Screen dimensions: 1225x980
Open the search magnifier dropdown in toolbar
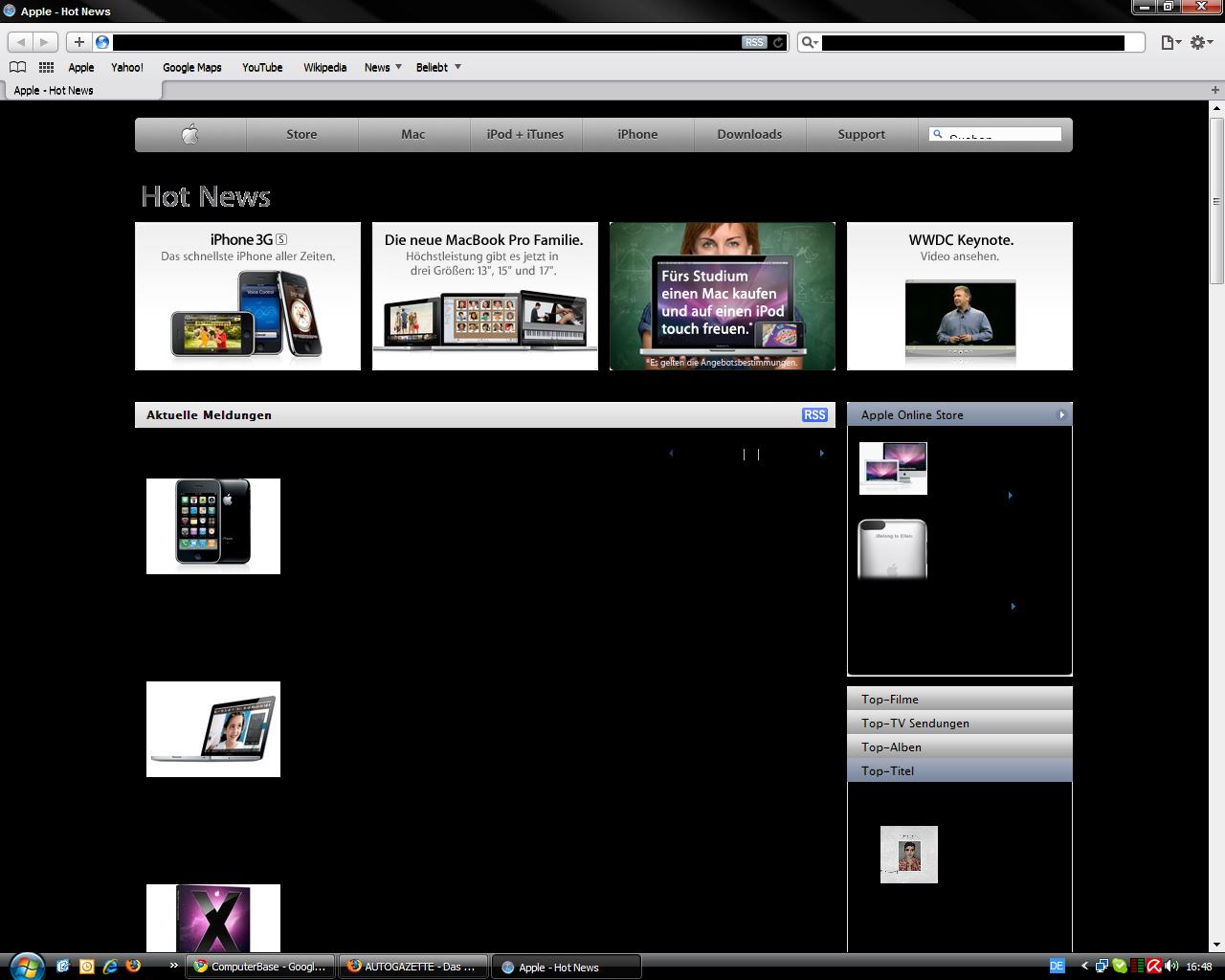point(810,42)
